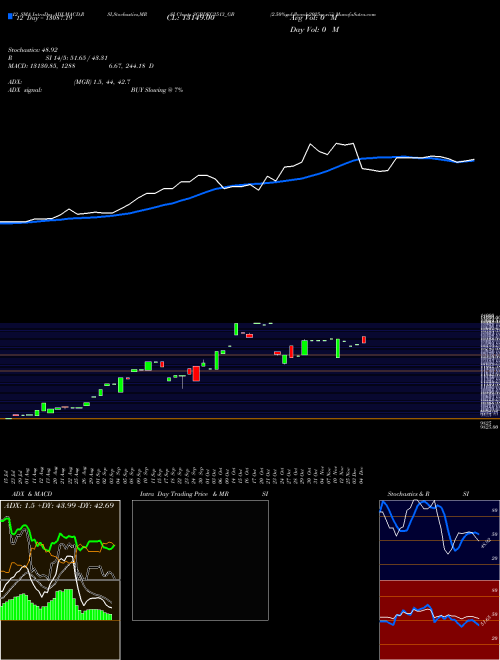Click the first date label on the date axis
The image size is (500, 660).
click(6, 475)
